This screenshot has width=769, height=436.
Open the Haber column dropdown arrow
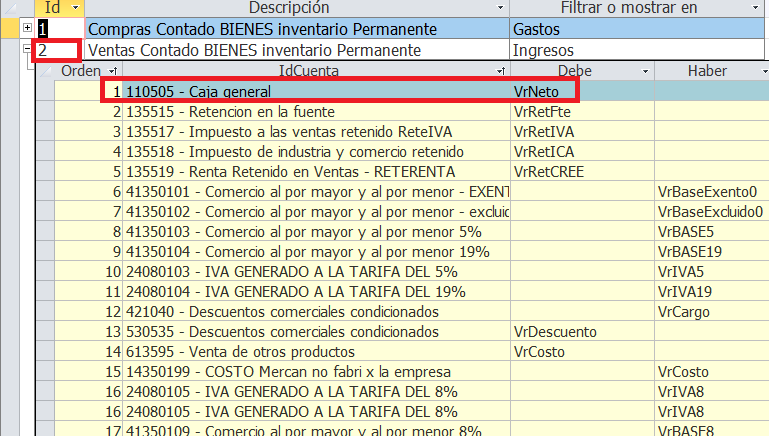(765, 71)
